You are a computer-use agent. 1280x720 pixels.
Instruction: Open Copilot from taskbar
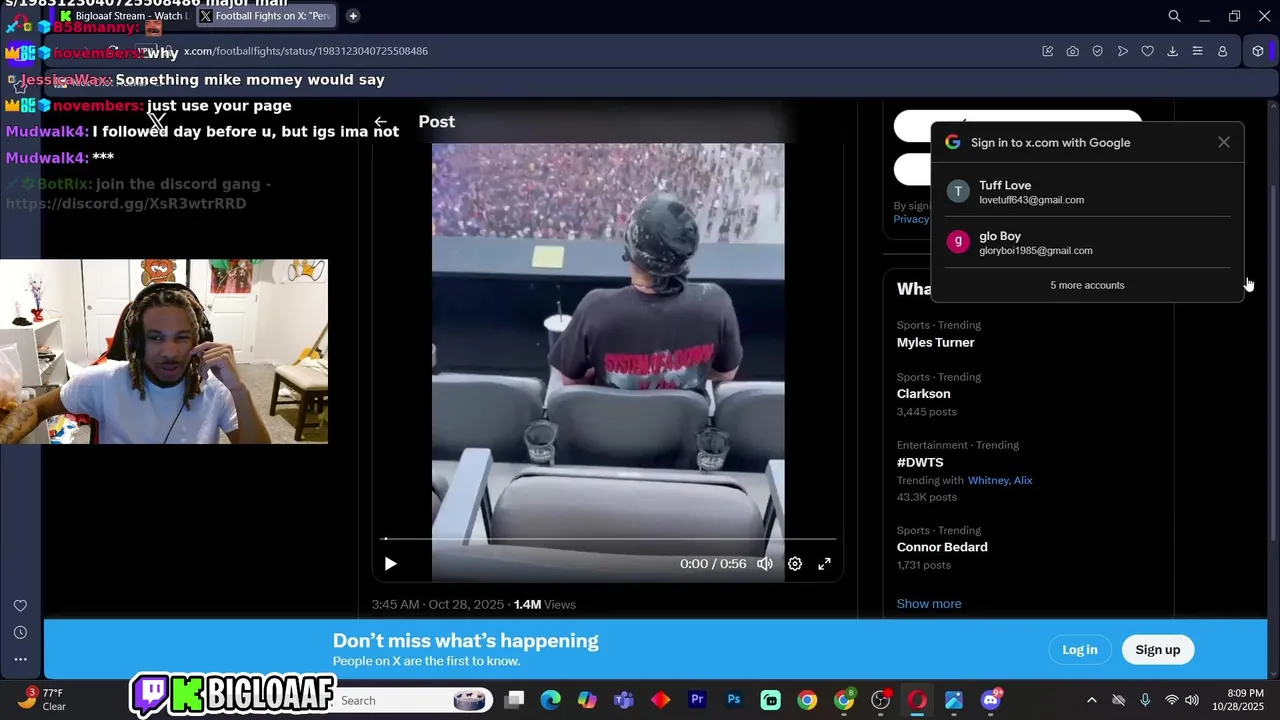click(587, 700)
